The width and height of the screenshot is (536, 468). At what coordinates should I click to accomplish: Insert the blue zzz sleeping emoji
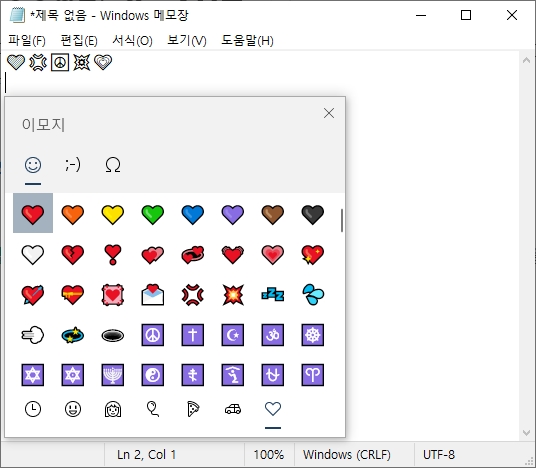(x=273, y=294)
